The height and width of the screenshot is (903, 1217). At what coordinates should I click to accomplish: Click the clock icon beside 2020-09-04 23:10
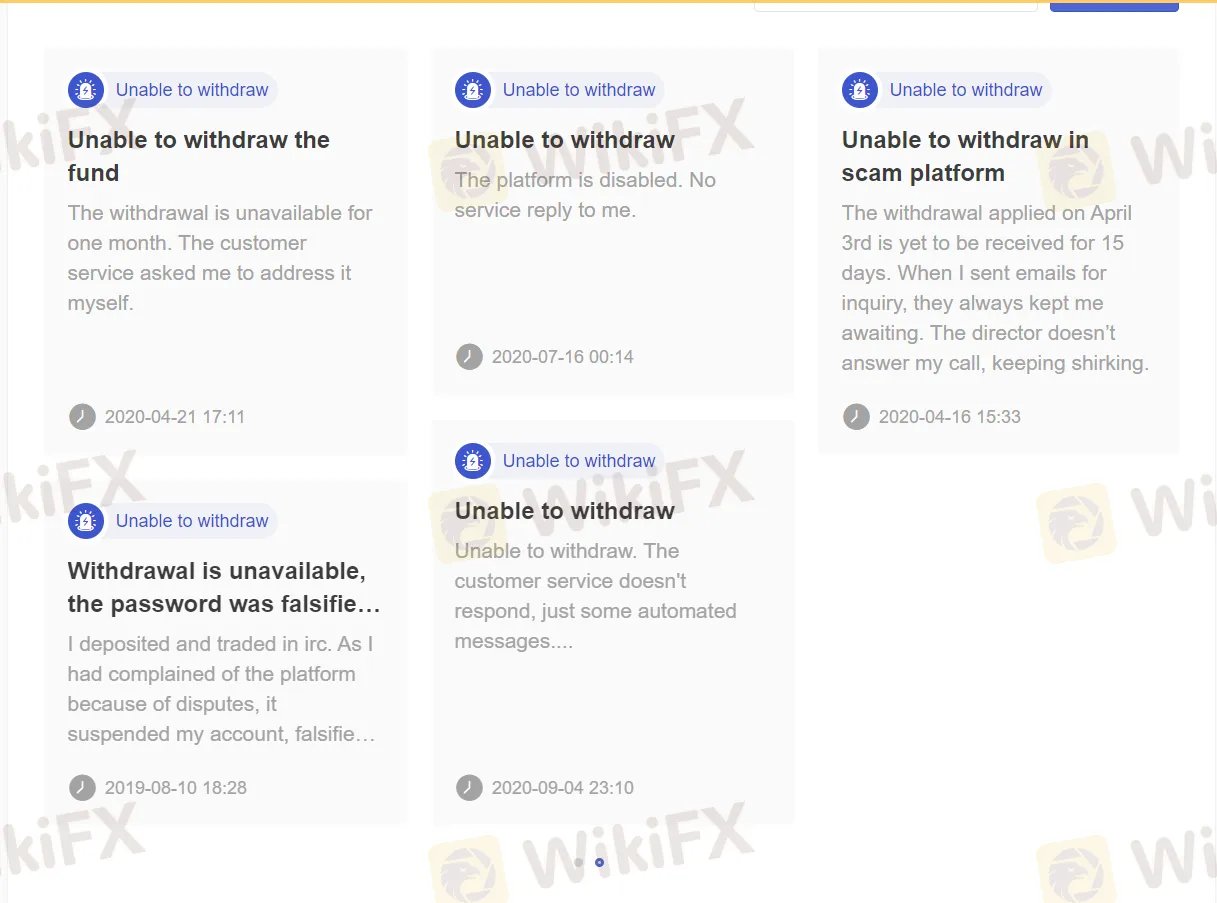[469, 787]
